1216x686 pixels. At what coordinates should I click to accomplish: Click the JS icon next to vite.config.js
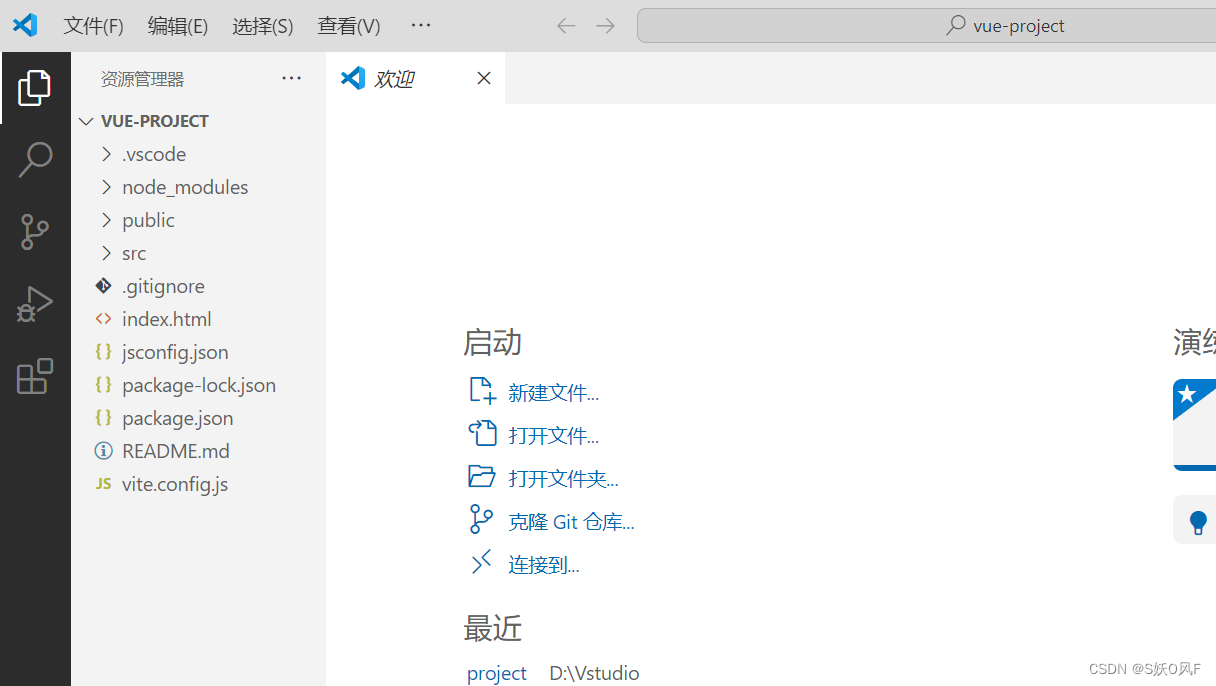(x=103, y=484)
